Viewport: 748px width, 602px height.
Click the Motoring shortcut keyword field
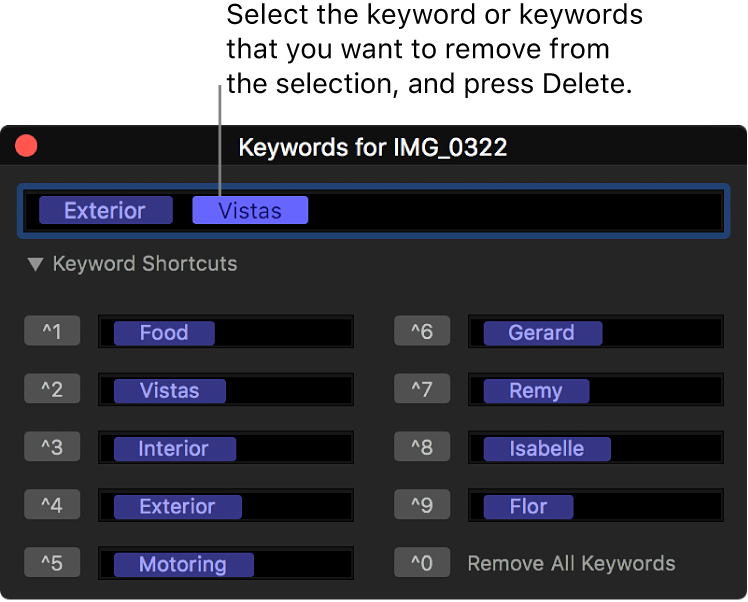302,565
